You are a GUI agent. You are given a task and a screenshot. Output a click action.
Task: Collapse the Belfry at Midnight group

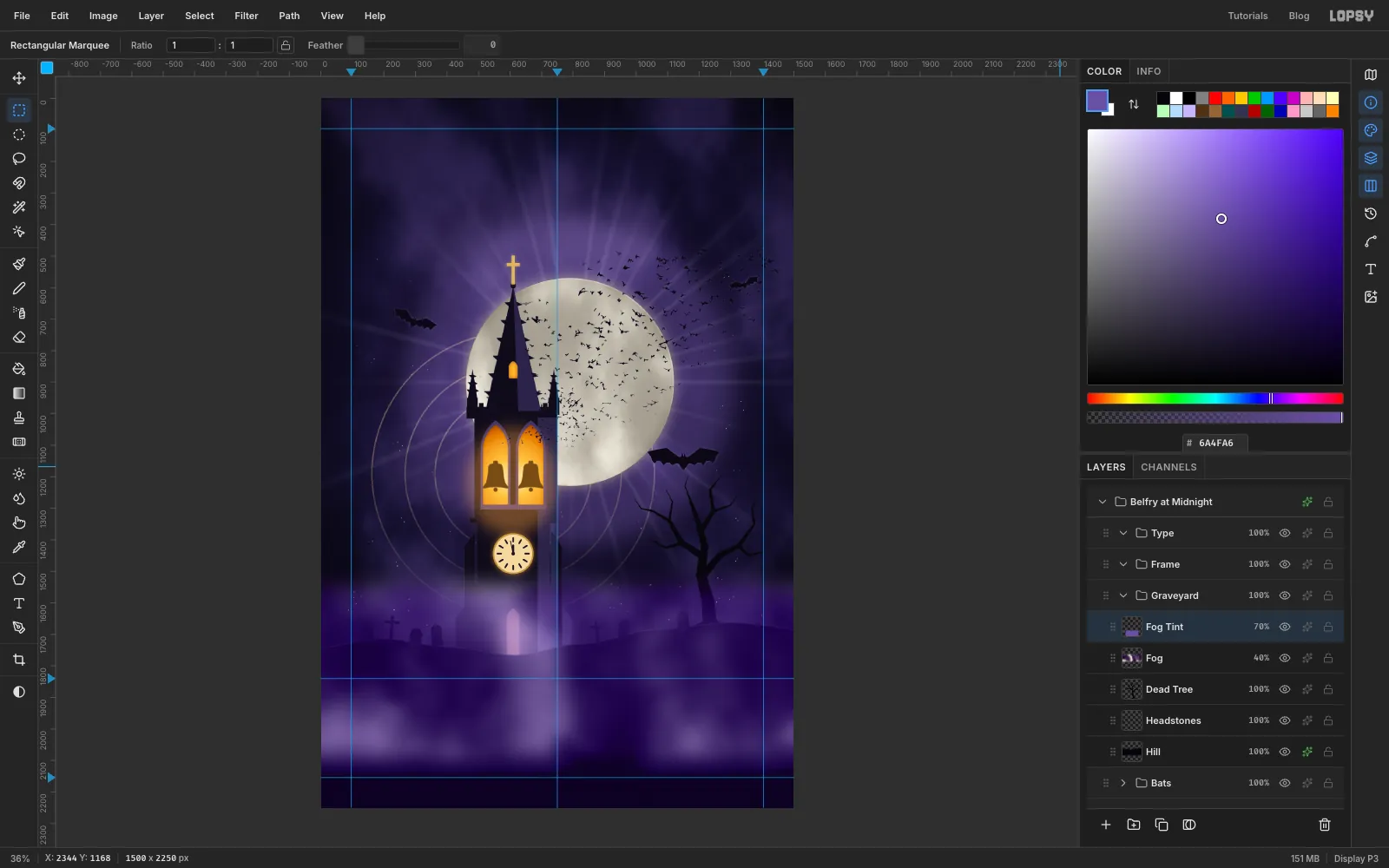(1103, 502)
